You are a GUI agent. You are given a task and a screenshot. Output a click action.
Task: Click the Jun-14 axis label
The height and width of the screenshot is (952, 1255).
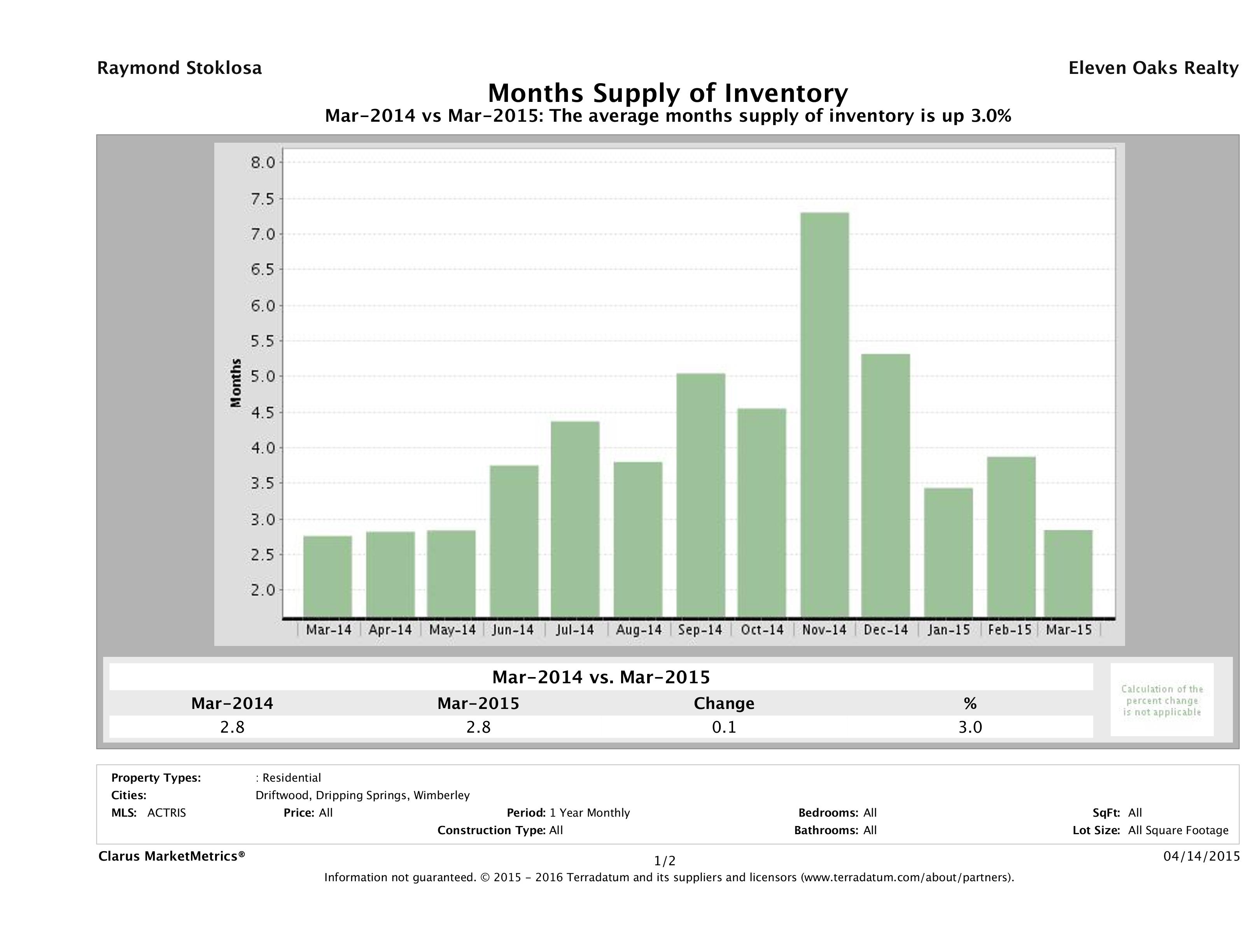click(x=513, y=630)
